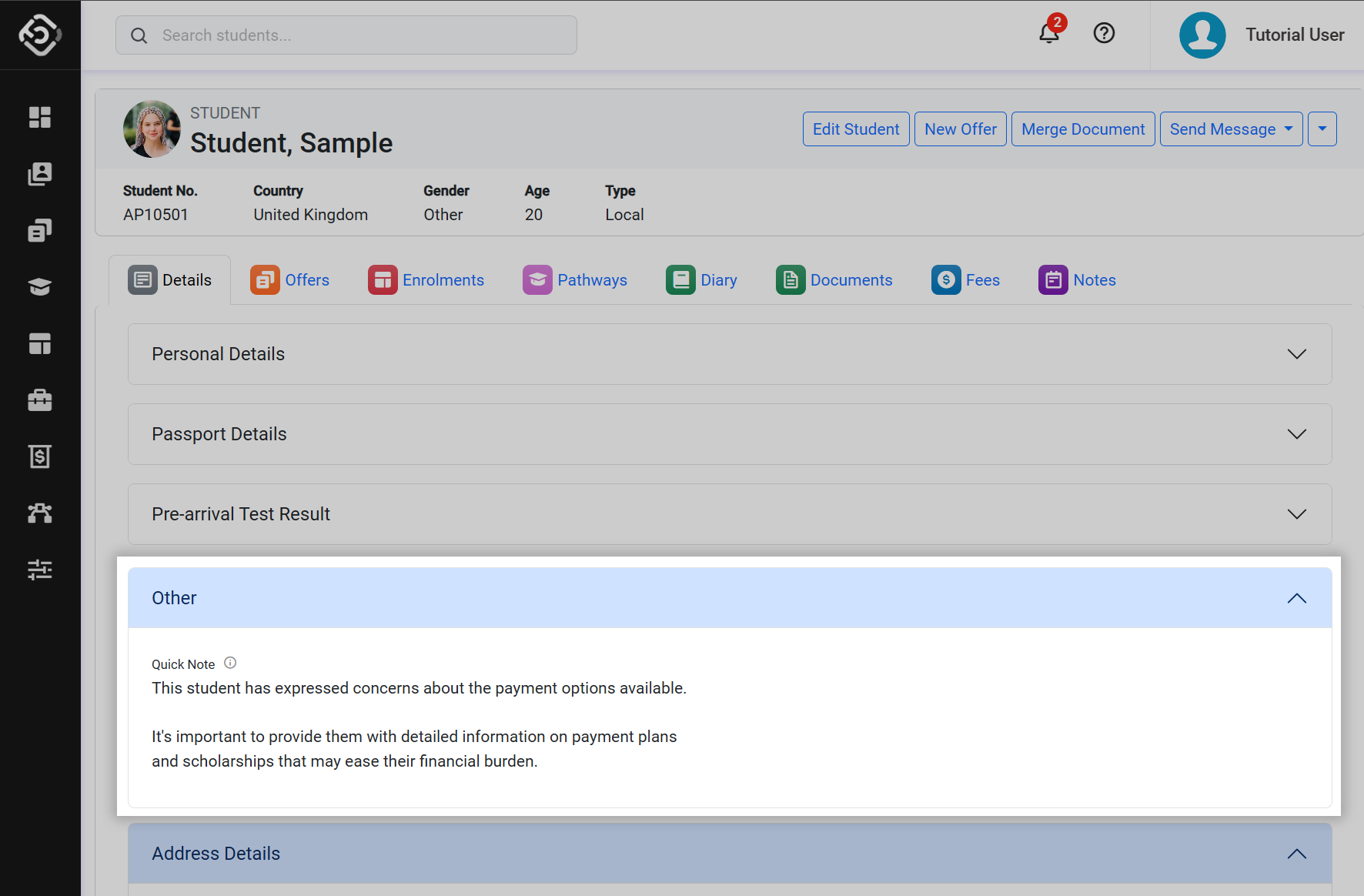This screenshot has height=896, width=1364.
Task: Open the settings sliders sidebar icon
Action: pyautogui.click(x=40, y=570)
